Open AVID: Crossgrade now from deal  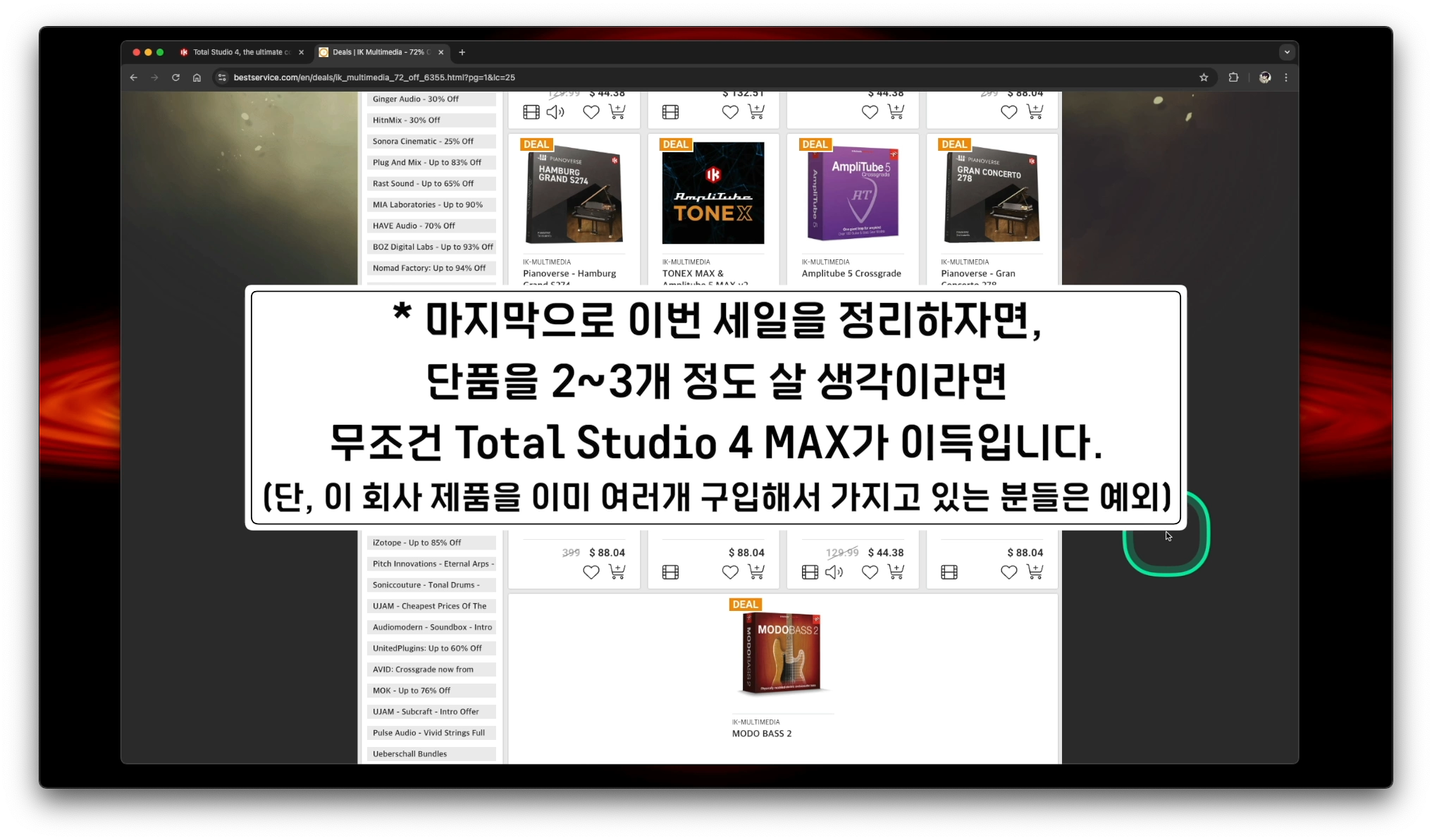(x=431, y=669)
